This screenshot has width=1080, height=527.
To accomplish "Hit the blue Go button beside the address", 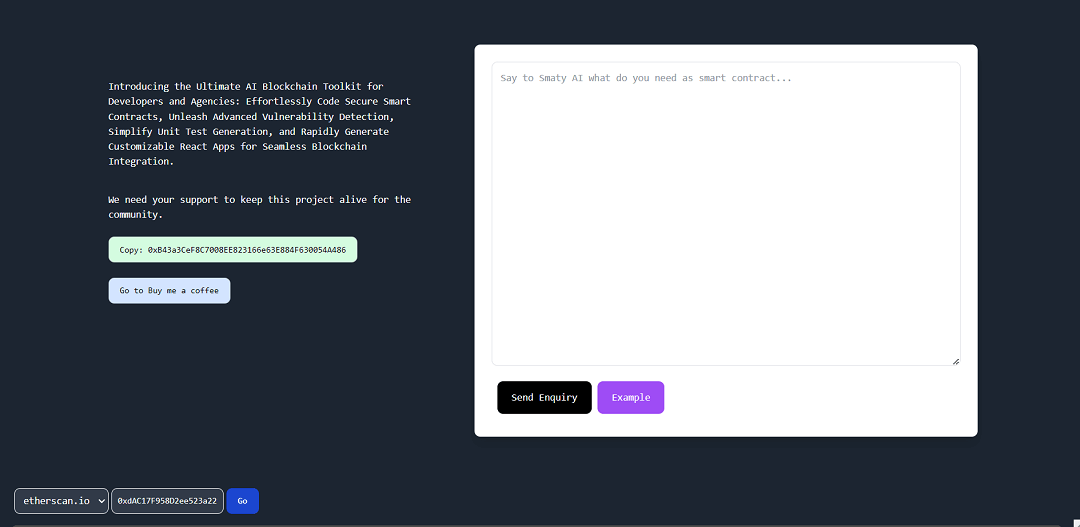I will [x=242, y=501].
